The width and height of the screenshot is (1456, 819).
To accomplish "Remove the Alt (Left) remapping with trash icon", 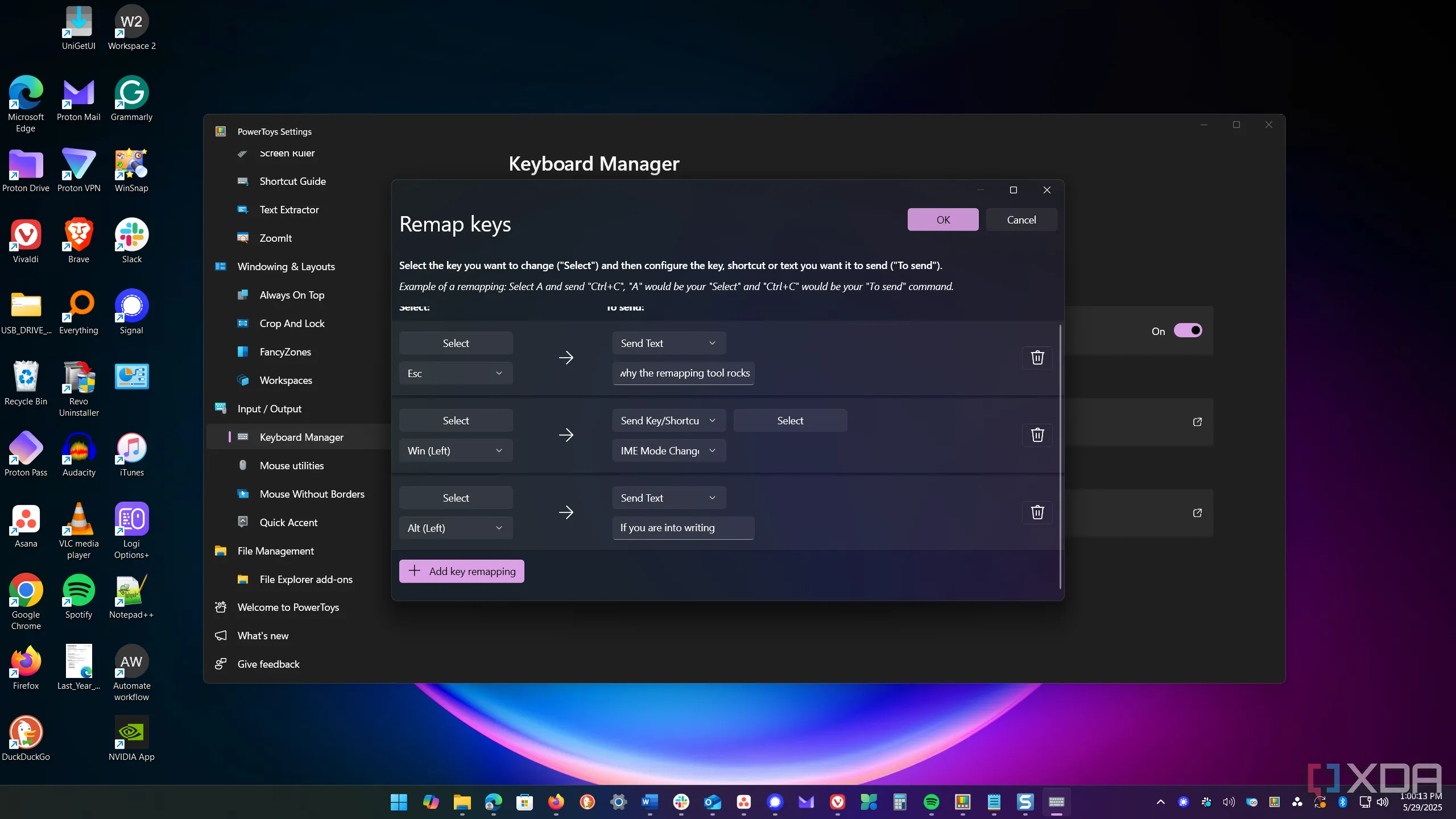I will (x=1037, y=512).
